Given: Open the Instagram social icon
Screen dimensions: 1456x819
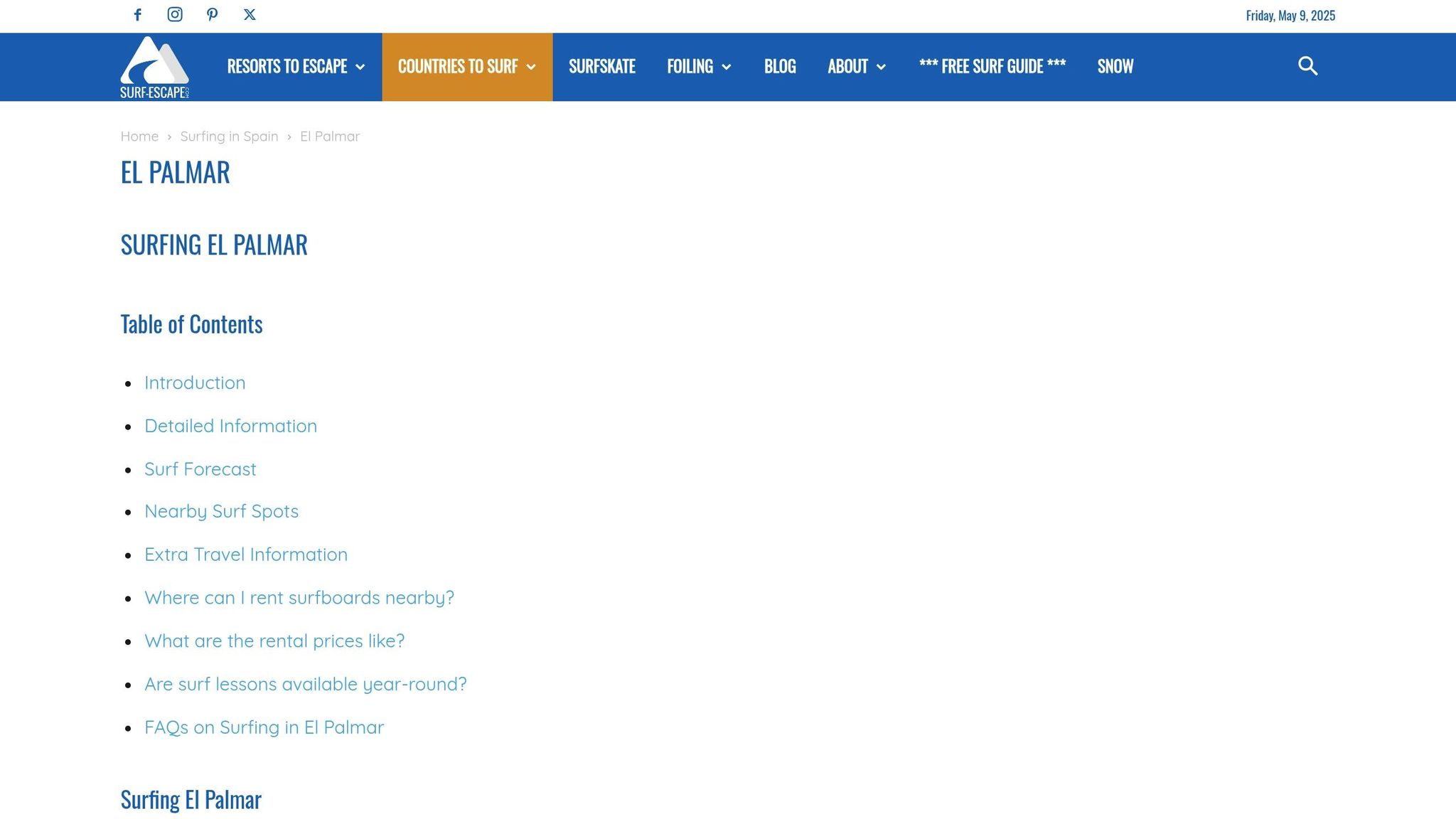Looking at the screenshot, I should (175, 15).
